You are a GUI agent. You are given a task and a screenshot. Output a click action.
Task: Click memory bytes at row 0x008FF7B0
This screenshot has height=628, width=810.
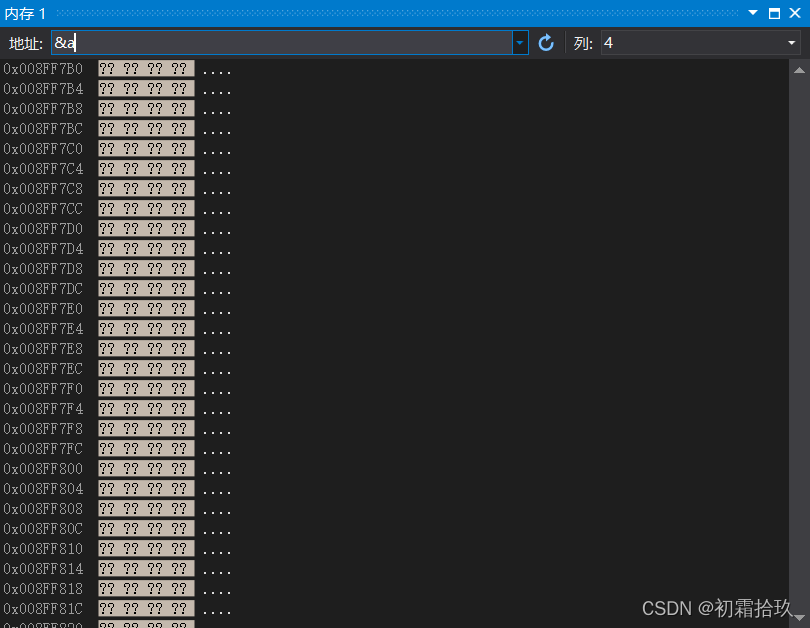click(146, 69)
